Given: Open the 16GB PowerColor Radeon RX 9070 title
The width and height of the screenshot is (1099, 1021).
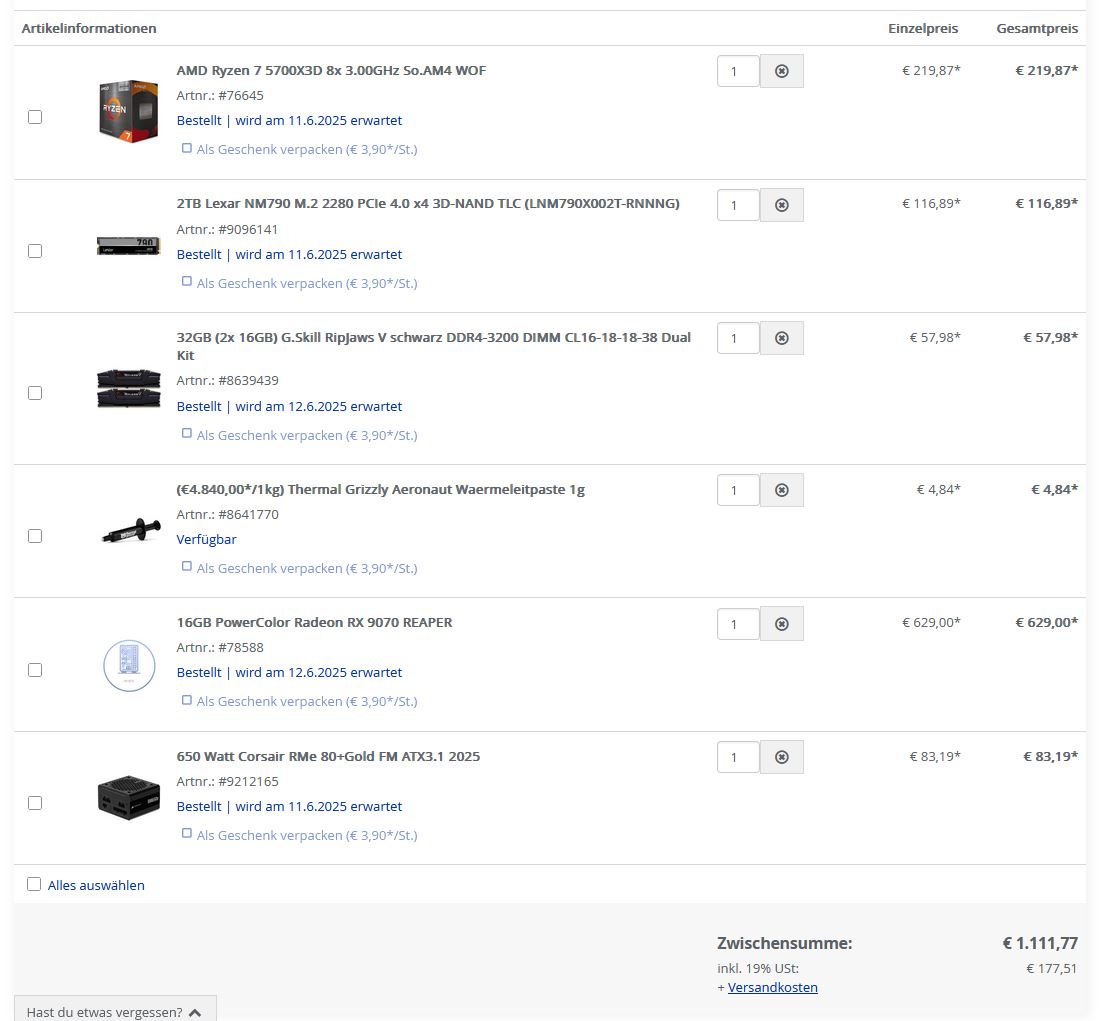Looking at the screenshot, I should 314,622.
